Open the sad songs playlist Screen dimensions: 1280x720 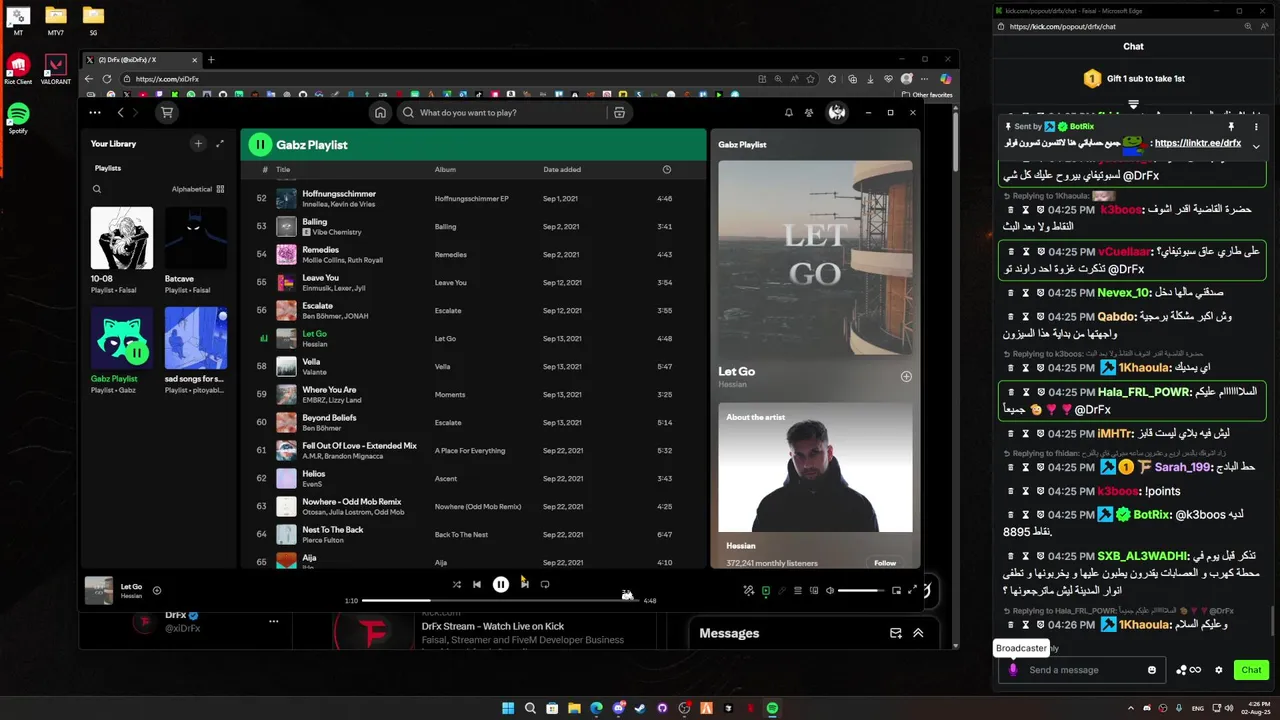(196, 351)
